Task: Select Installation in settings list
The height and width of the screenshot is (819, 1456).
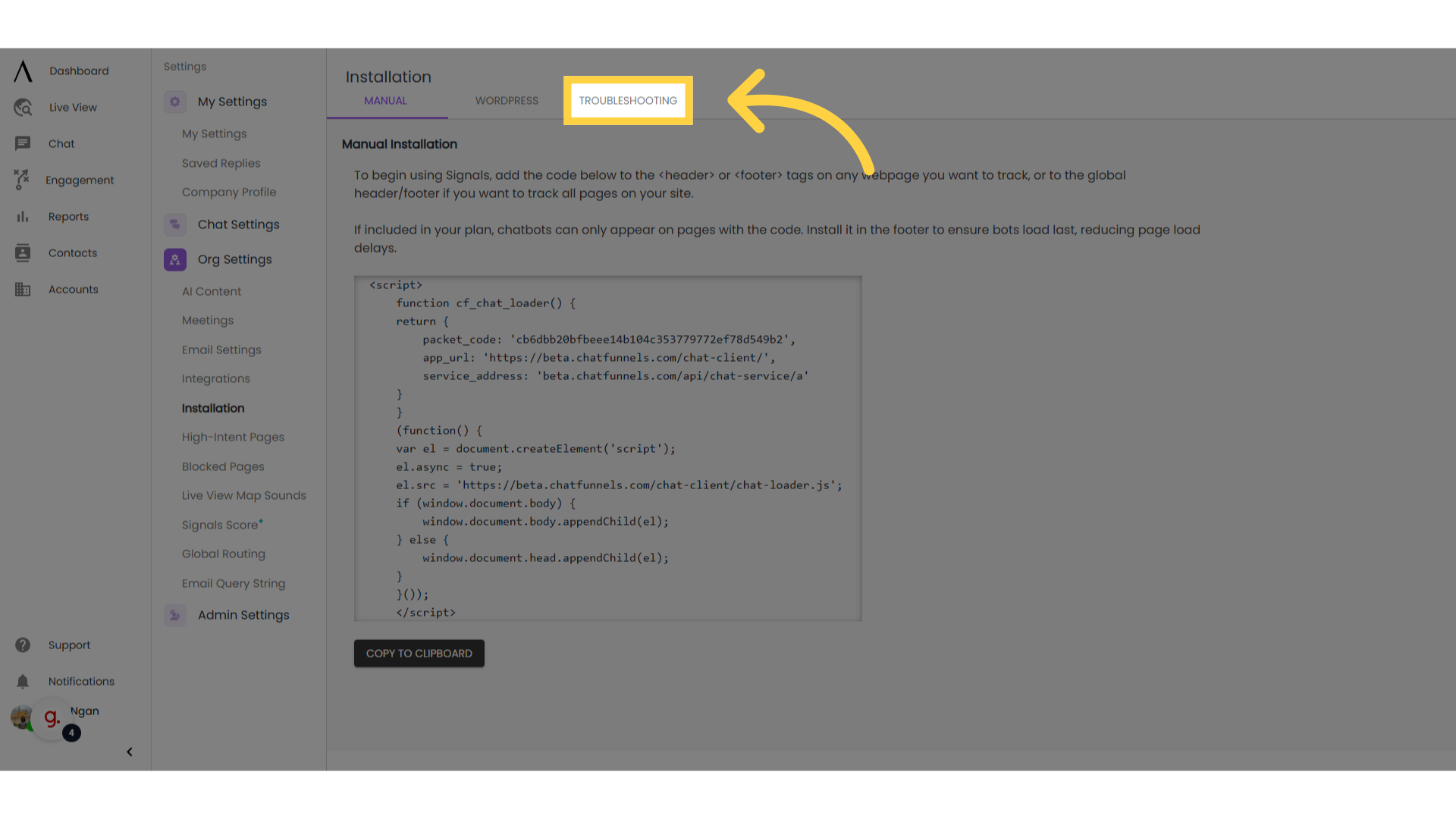Action: coord(213,408)
